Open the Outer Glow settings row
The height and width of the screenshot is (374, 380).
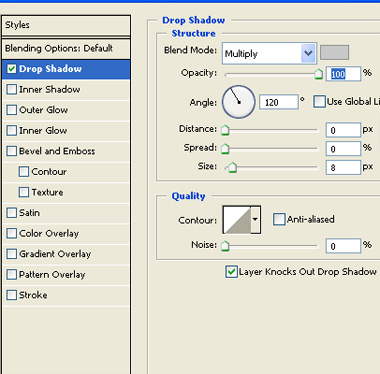pos(66,110)
